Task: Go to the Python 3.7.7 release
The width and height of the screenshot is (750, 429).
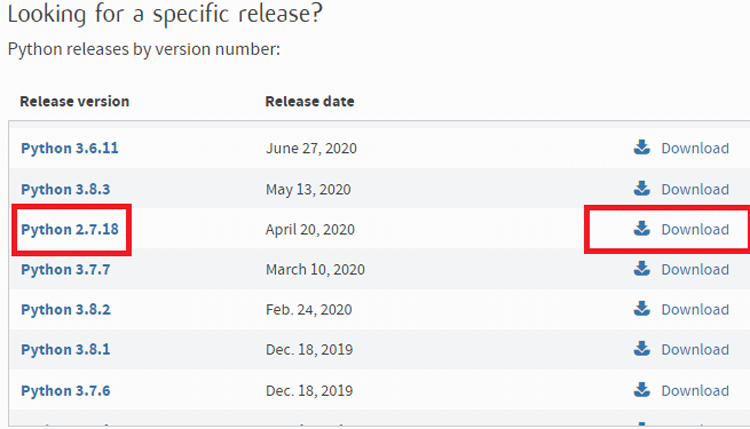Action: 65,270
